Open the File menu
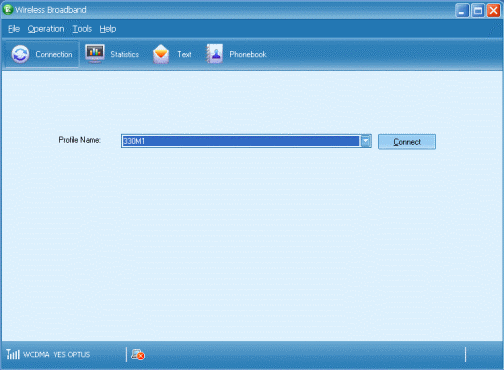Image resolution: width=504 pixels, height=370 pixels. 14,29
